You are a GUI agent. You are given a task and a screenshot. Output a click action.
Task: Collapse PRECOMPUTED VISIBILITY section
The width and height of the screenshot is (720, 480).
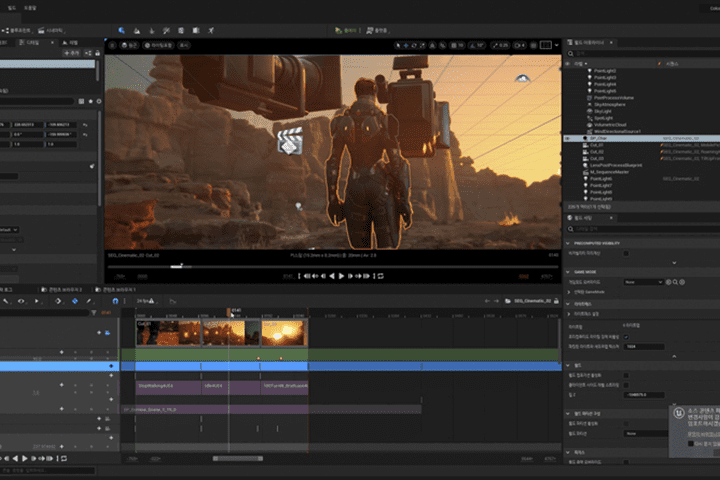coord(568,243)
